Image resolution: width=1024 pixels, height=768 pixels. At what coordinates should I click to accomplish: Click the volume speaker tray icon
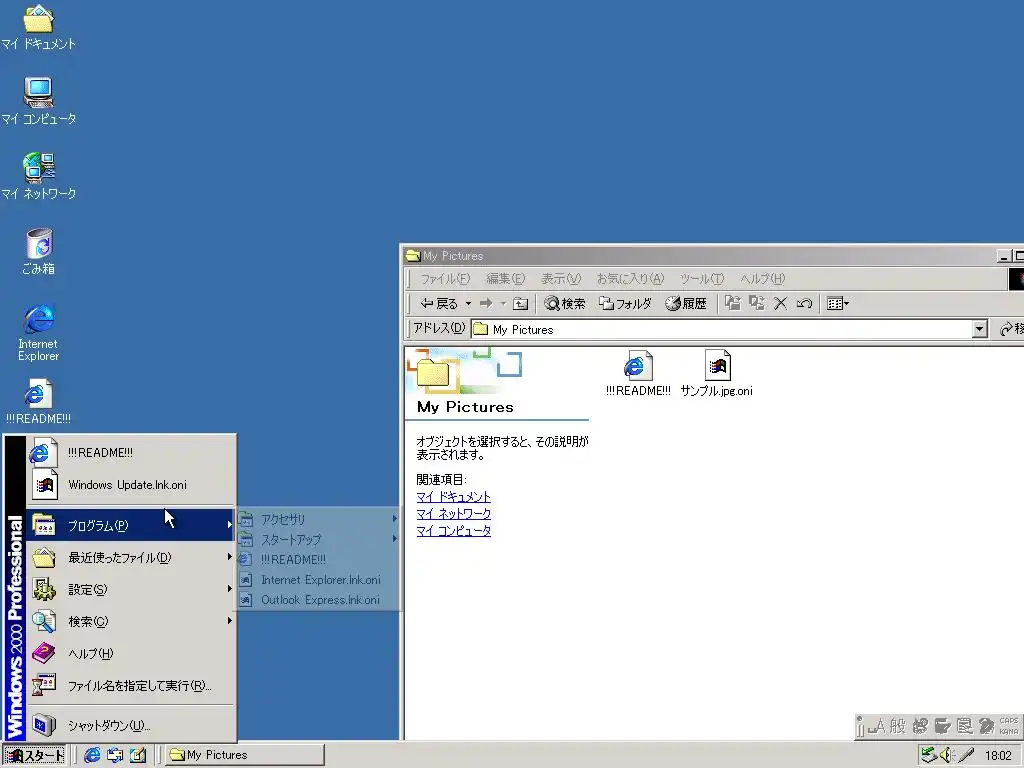tap(947, 755)
